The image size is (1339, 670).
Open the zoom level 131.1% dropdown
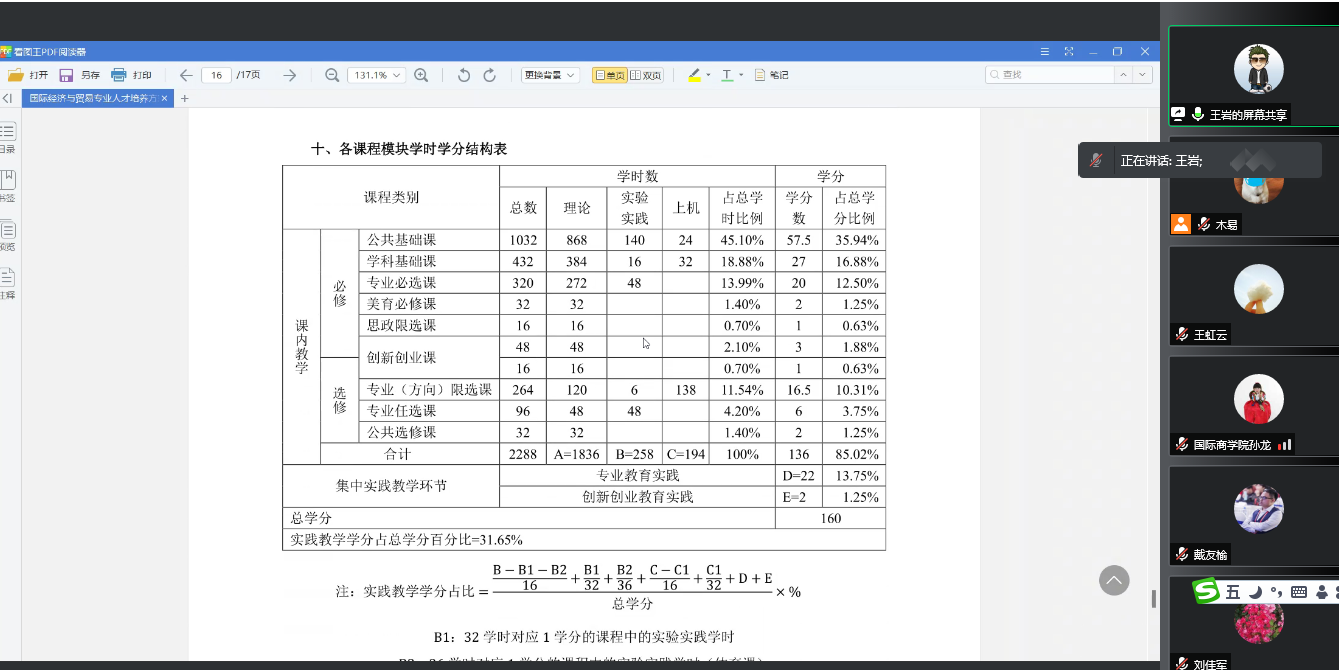click(x=376, y=75)
